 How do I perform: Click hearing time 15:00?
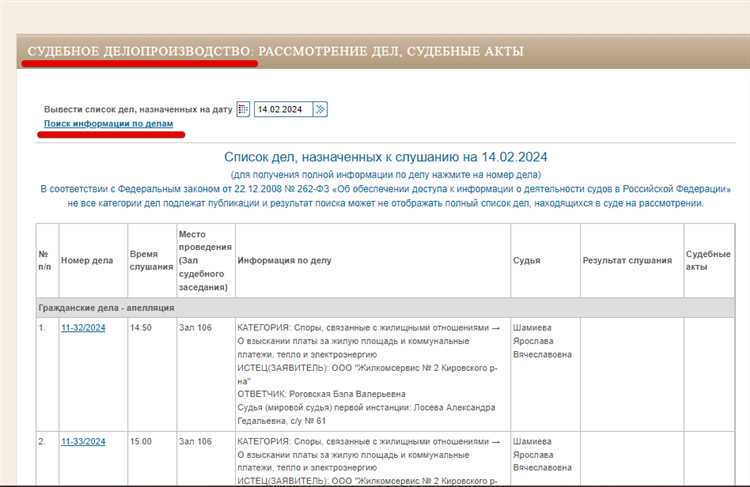pos(141,442)
